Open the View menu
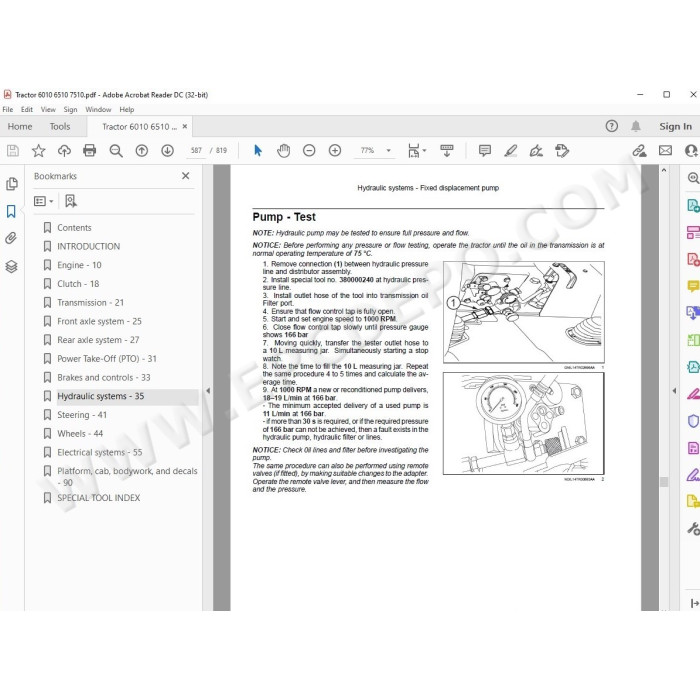The height and width of the screenshot is (700, 700). click(48, 109)
